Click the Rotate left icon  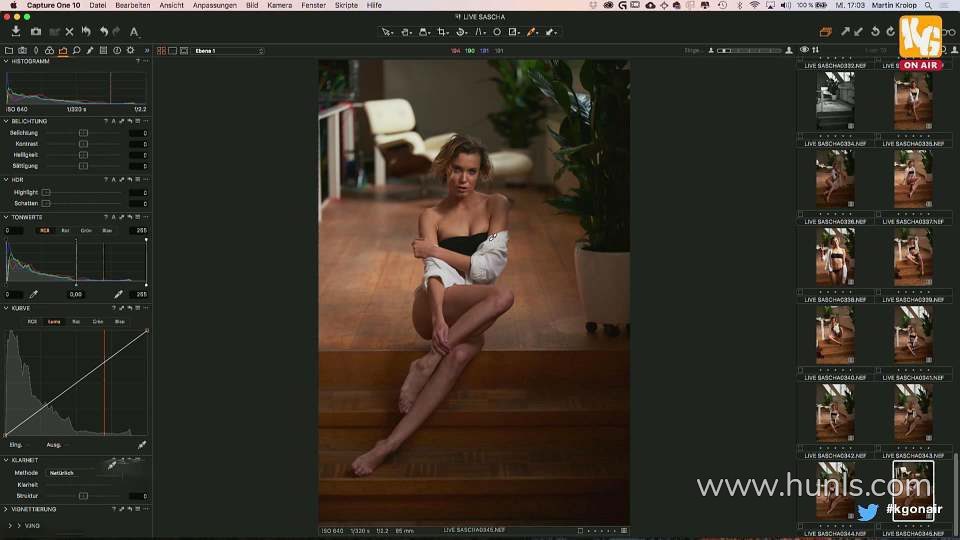tap(875, 32)
